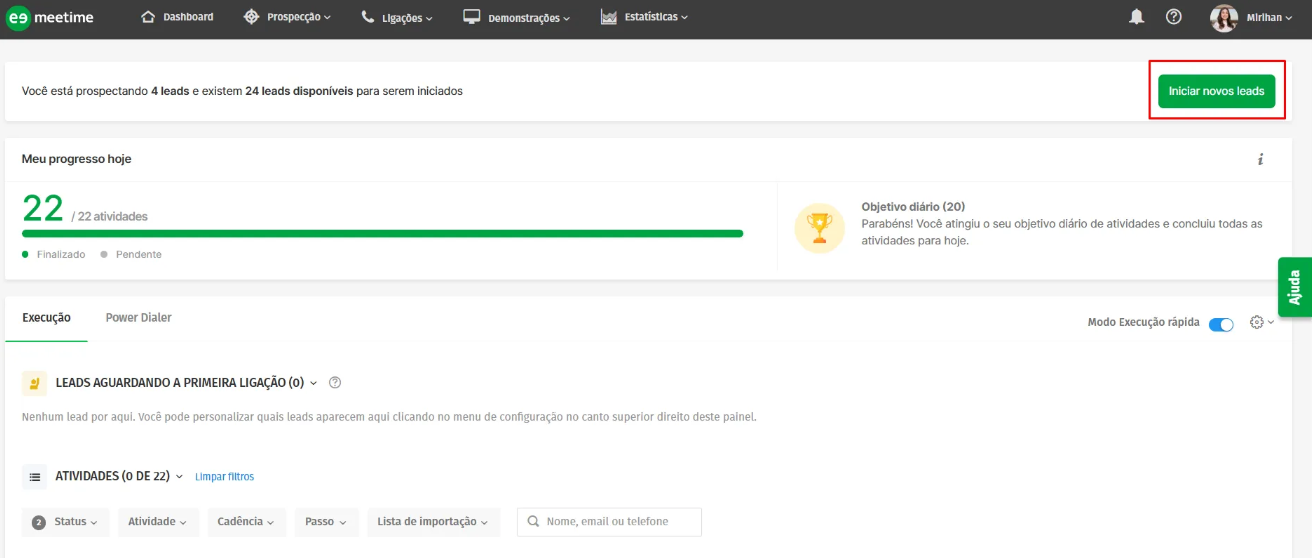This screenshot has height=558, width=1312.
Task: Switch to the Execução tab
Action: [x=46, y=318]
